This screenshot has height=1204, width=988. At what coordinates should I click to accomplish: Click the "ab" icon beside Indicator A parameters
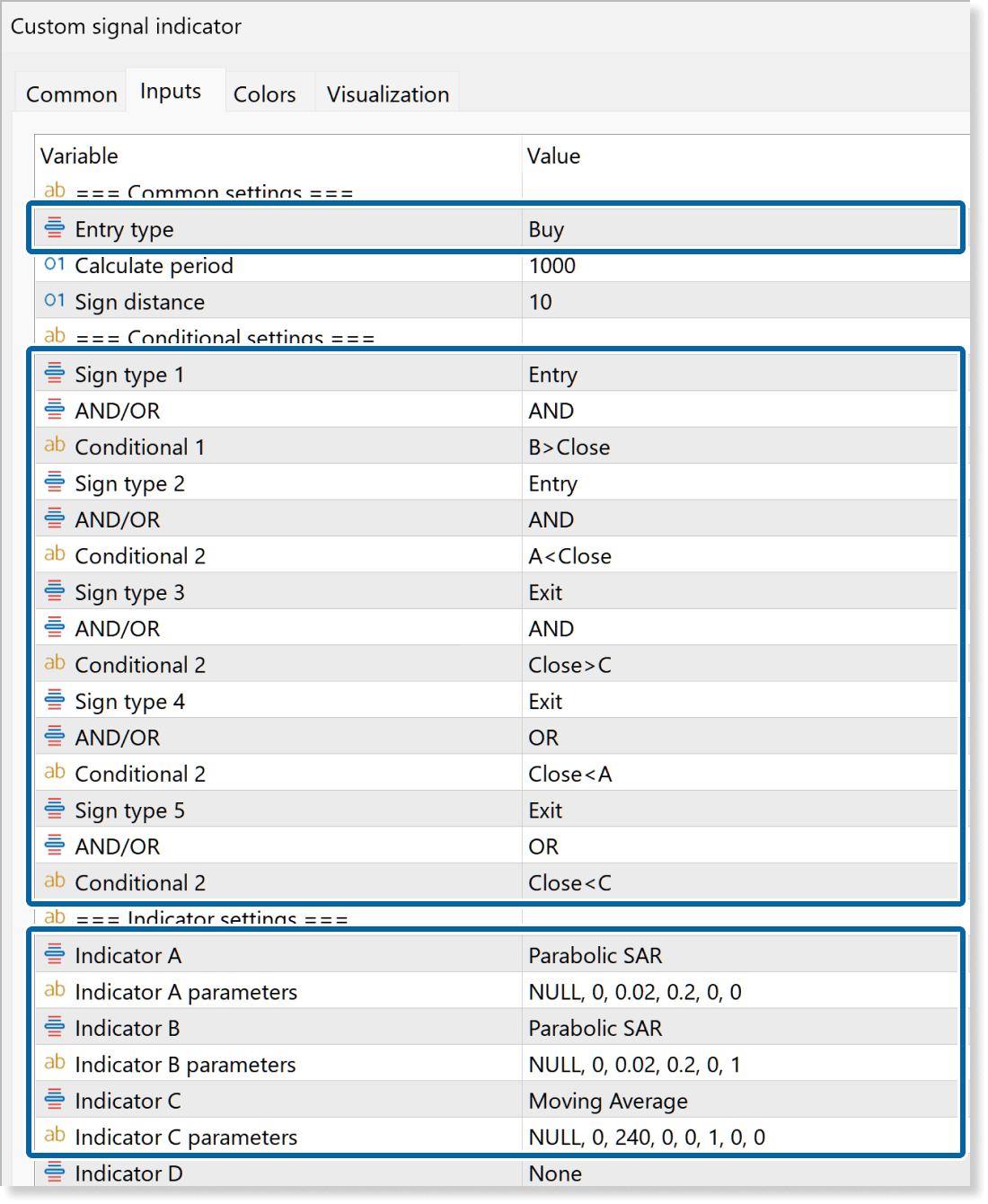pos(54,990)
